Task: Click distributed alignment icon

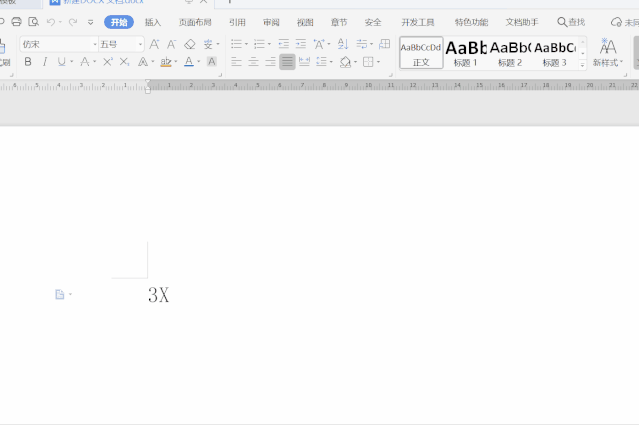Action: click(x=304, y=62)
